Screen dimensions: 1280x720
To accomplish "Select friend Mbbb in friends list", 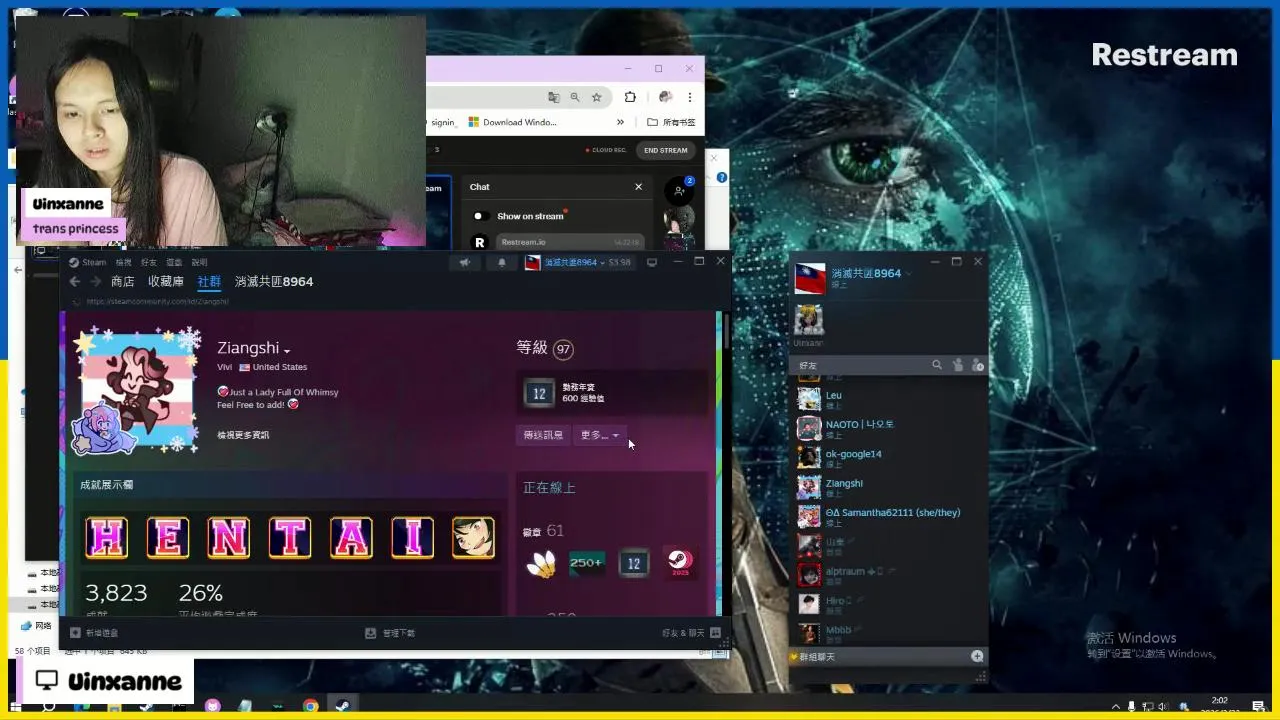I will click(888, 633).
